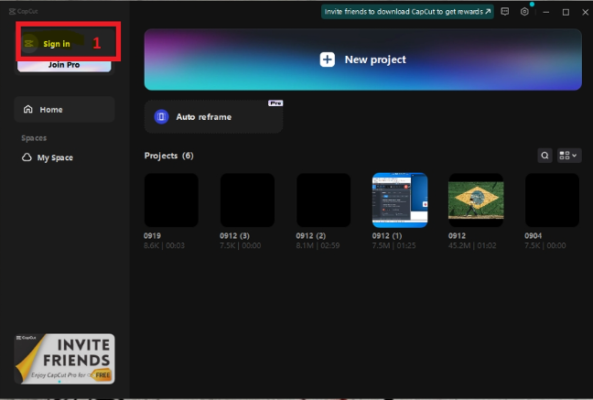Click the profile avatar icon beside Sign in
593x400 pixels.
coord(29,43)
